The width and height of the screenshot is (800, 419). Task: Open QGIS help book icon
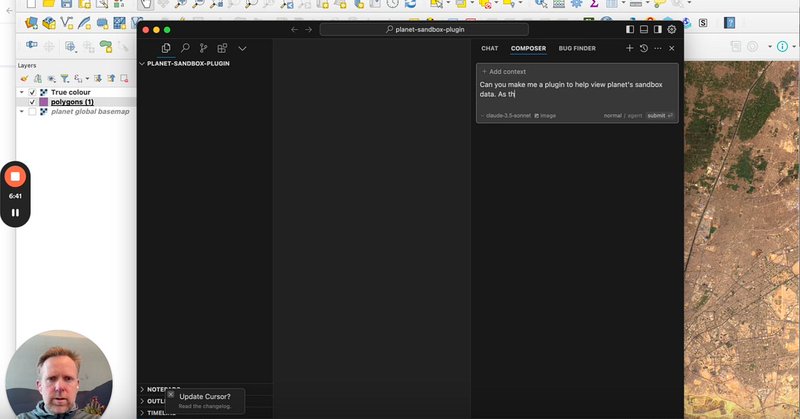[x=730, y=23]
